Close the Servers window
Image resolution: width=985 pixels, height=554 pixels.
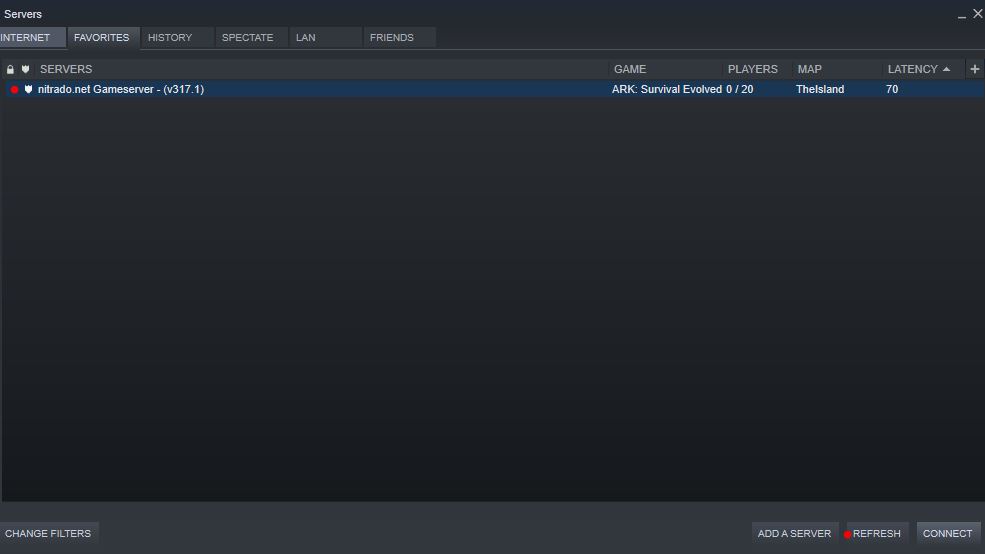pyautogui.click(x=977, y=14)
